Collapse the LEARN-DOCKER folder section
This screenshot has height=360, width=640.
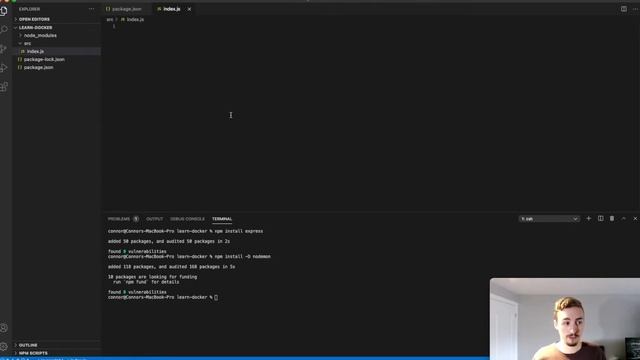[56, 27]
